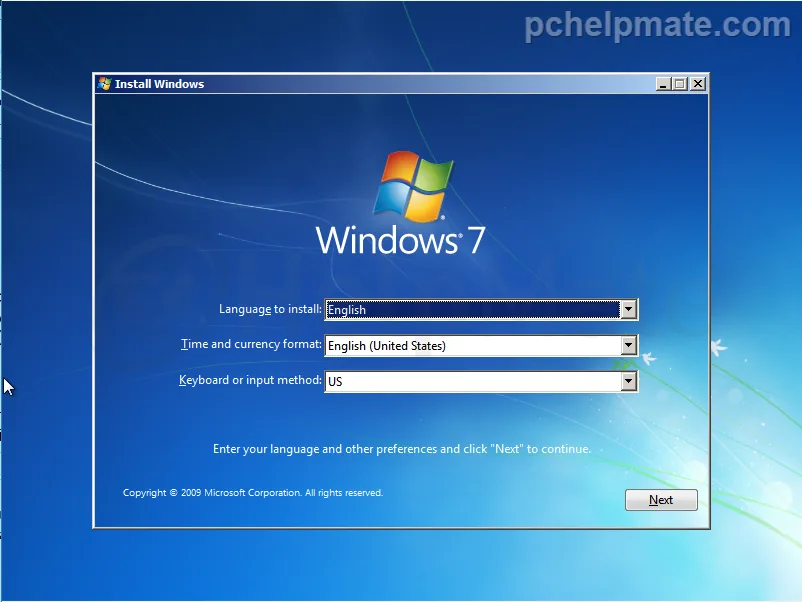Open the Time and currency format dropdown arrow
The width and height of the screenshot is (802, 602).
coord(629,345)
